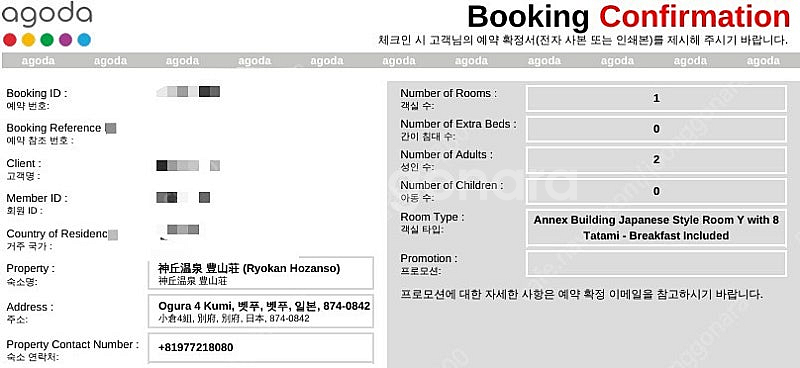This screenshot has height=368, width=800.
Task: Click the empty Promotion field
Action: point(656,264)
